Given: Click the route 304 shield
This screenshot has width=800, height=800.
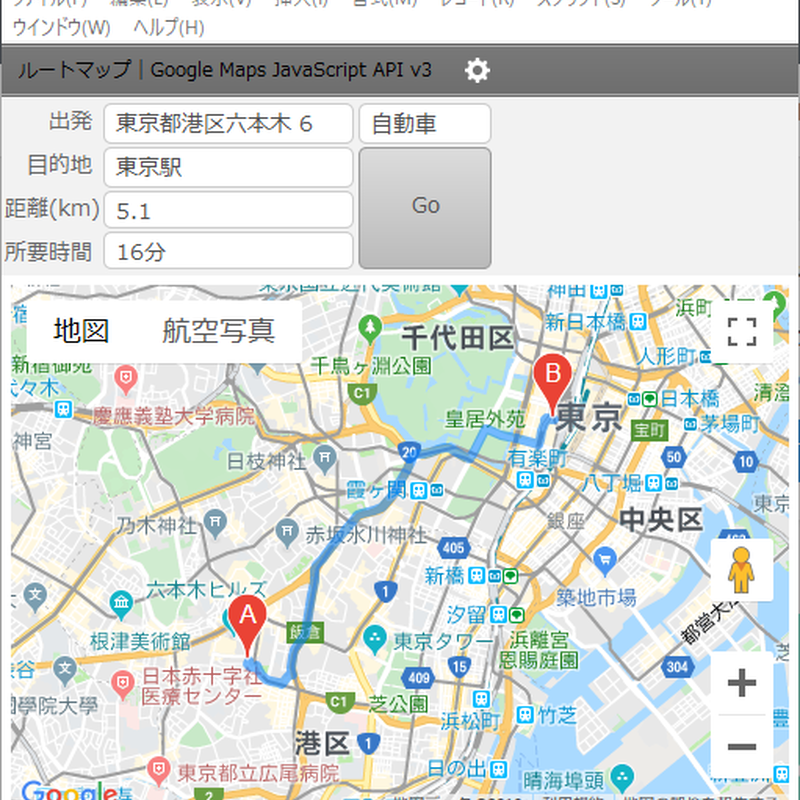Looking at the screenshot, I should point(677,667).
